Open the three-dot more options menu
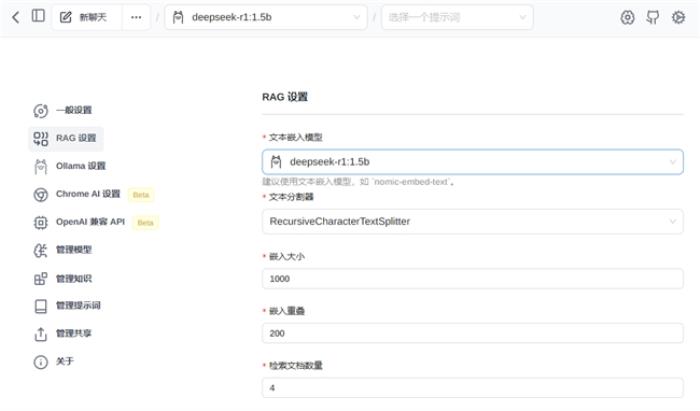 pyautogui.click(x=136, y=17)
